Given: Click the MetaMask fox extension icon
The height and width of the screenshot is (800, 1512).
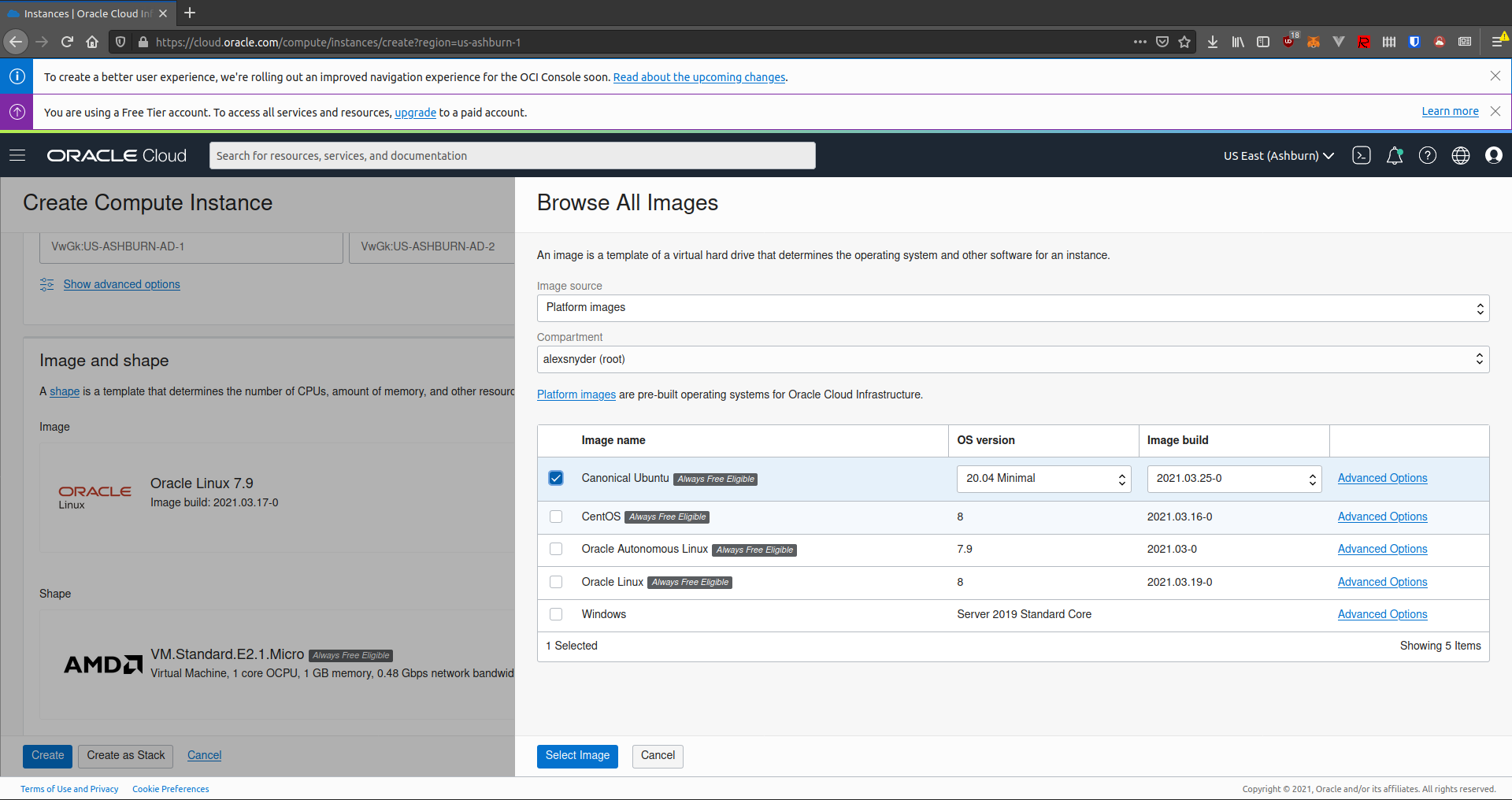Looking at the screenshot, I should tap(1314, 42).
